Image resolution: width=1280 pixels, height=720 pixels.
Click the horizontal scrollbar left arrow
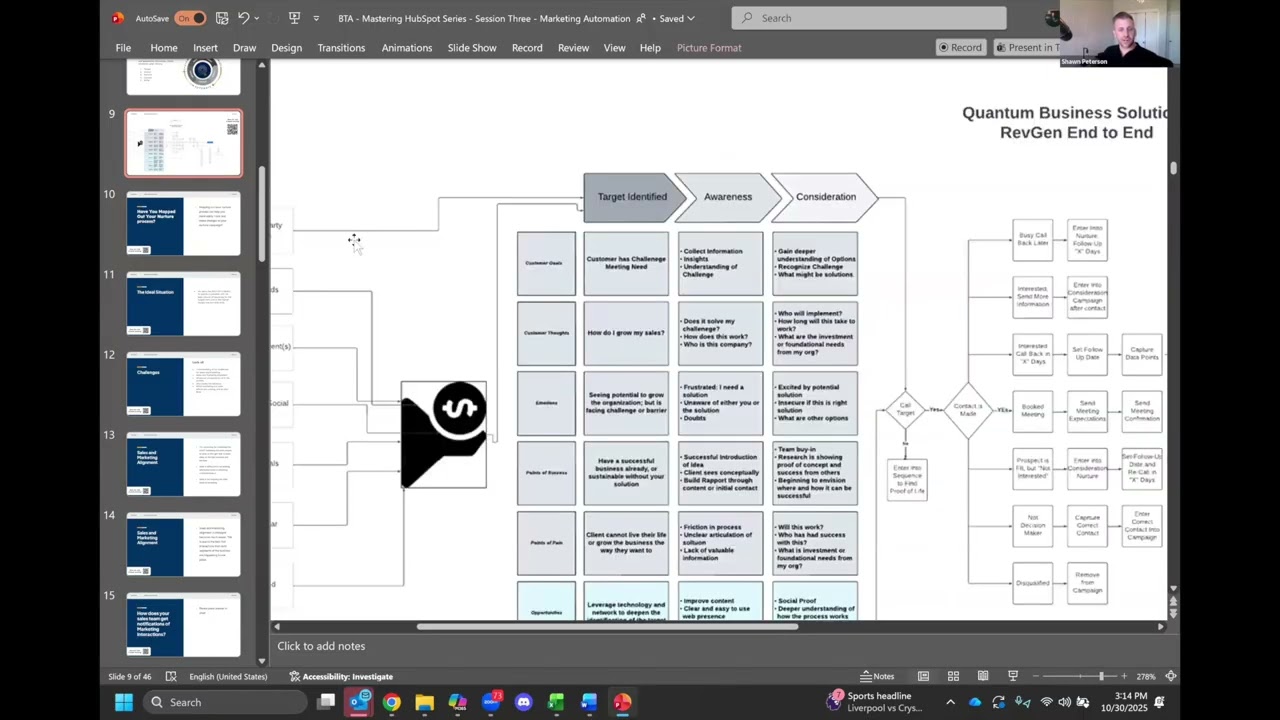pos(277,627)
